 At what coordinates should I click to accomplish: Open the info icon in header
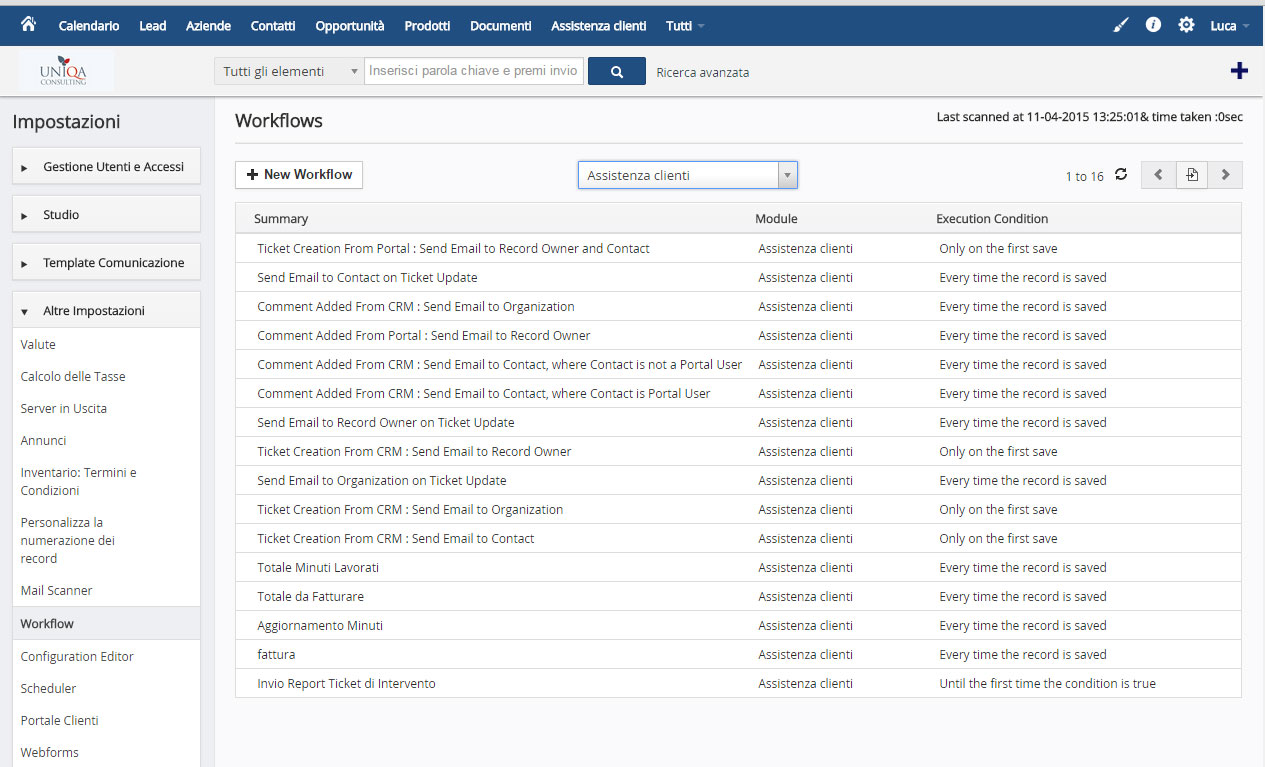click(x=1153, y=25)
